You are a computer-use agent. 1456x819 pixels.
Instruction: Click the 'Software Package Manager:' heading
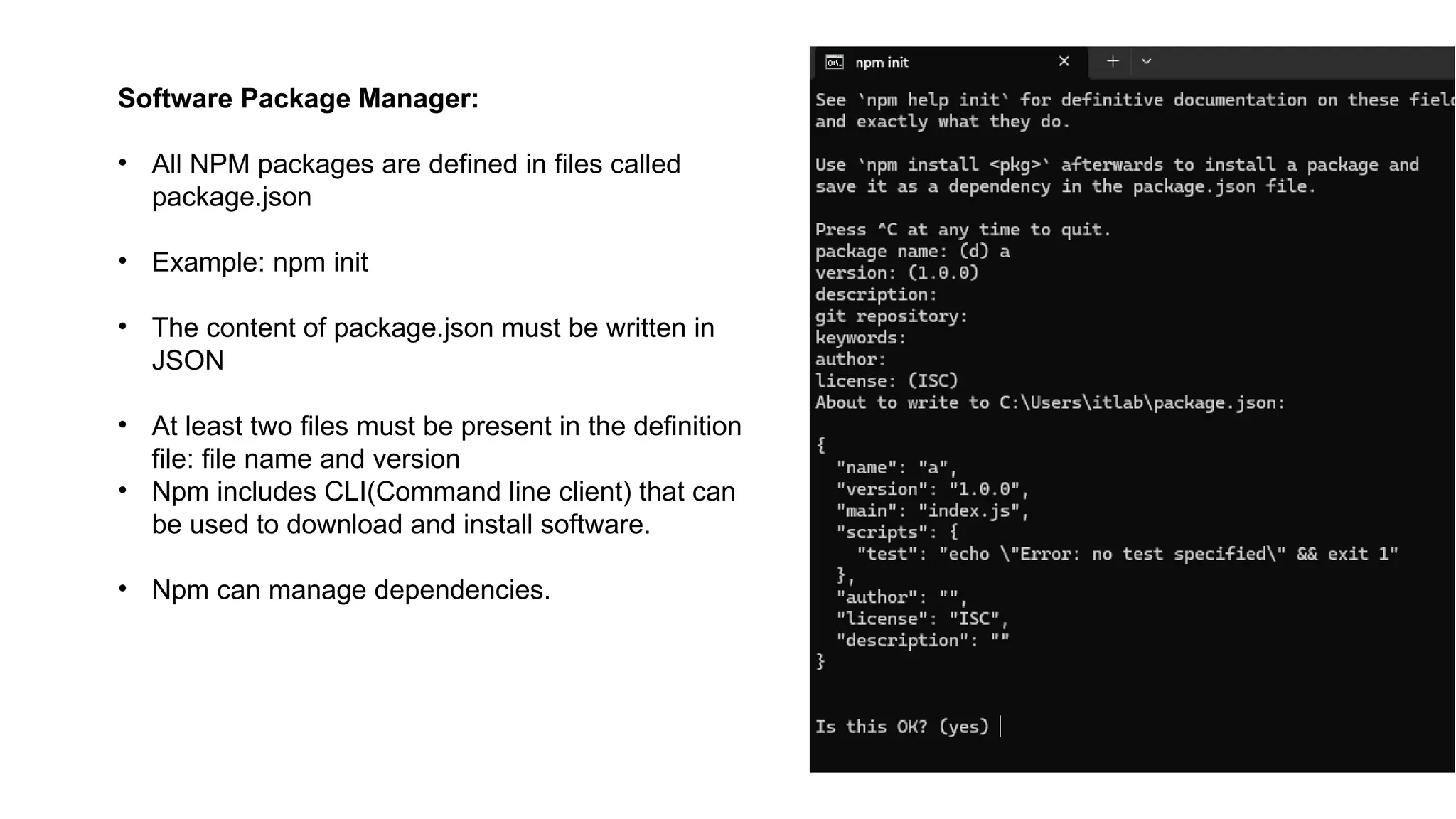[299, 98]
